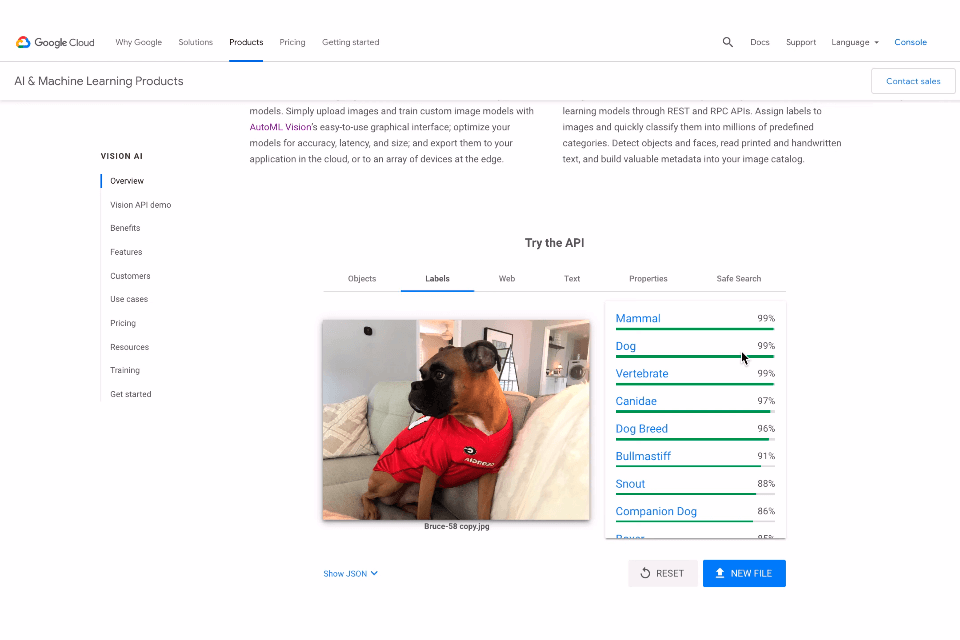Viewport: 960px width, 640px height.
Task: Go to Pricing in Vision AI sidebar
Action: 123,323
